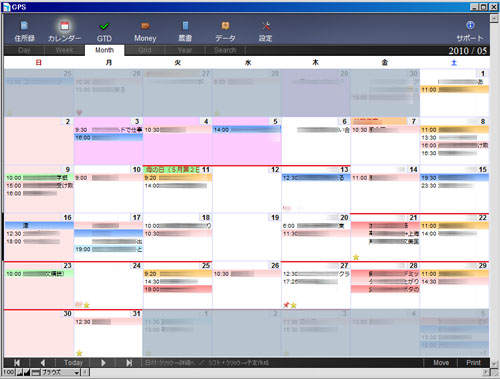Go to next month arrow
This screenshot has height=379, width=500.
pyautogui.click(x=103, y=363)
